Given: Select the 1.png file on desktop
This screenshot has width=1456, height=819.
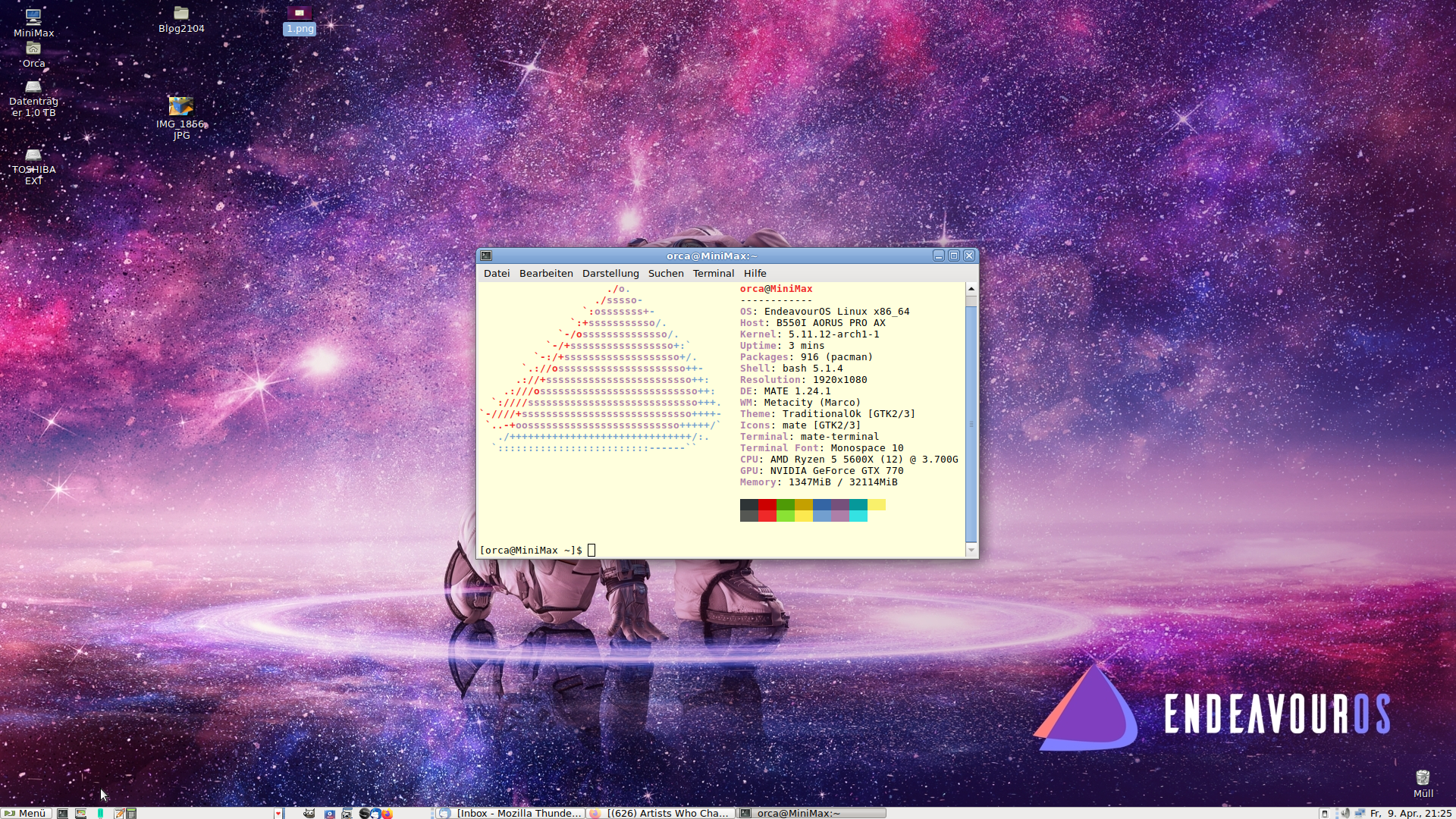Looking at the screenshot, I should point(300,20).
